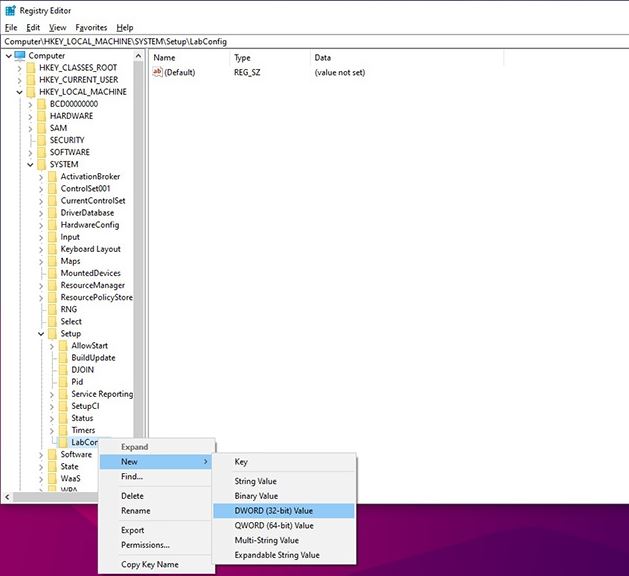Expand the Service Reporting key
This screenshot has width=629, height=576.
[52, 394]
